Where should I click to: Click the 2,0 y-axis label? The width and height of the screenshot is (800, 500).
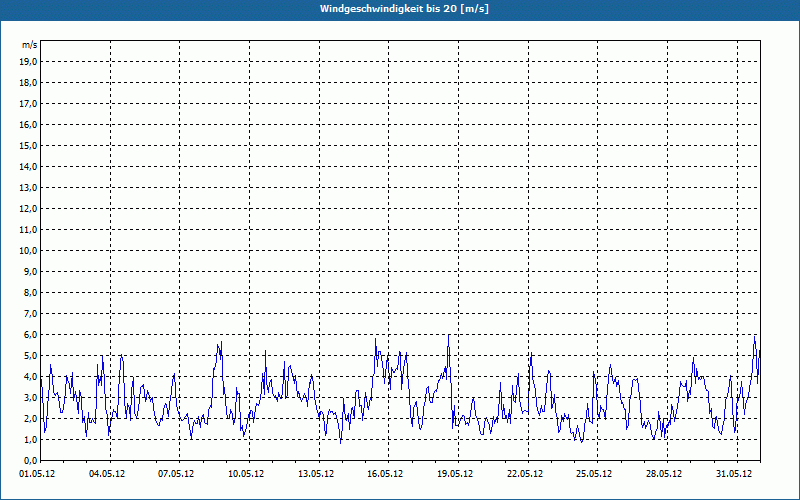pos(30,418)
